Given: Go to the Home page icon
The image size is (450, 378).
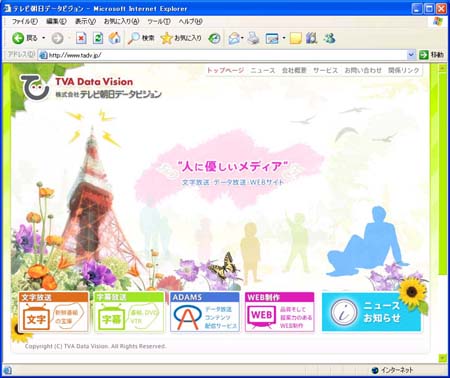Looking at the screenshot, I should 114,38.
